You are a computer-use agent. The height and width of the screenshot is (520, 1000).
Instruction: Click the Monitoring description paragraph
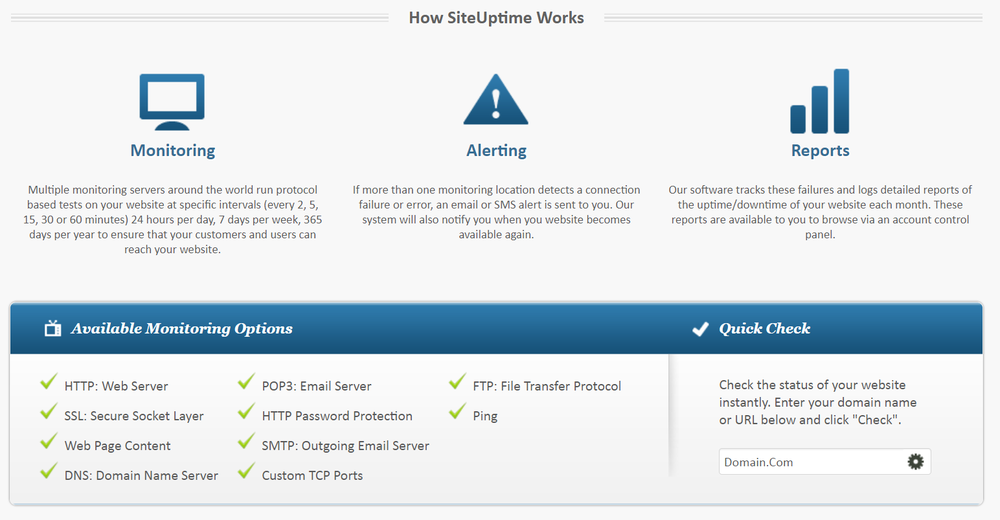[172, 219]
